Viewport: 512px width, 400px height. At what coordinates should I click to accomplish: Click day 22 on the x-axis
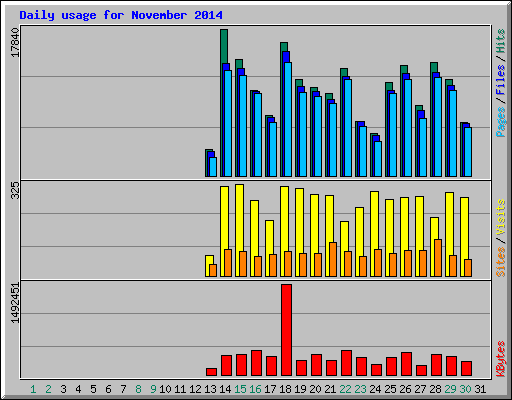click(x=345, y=389)
